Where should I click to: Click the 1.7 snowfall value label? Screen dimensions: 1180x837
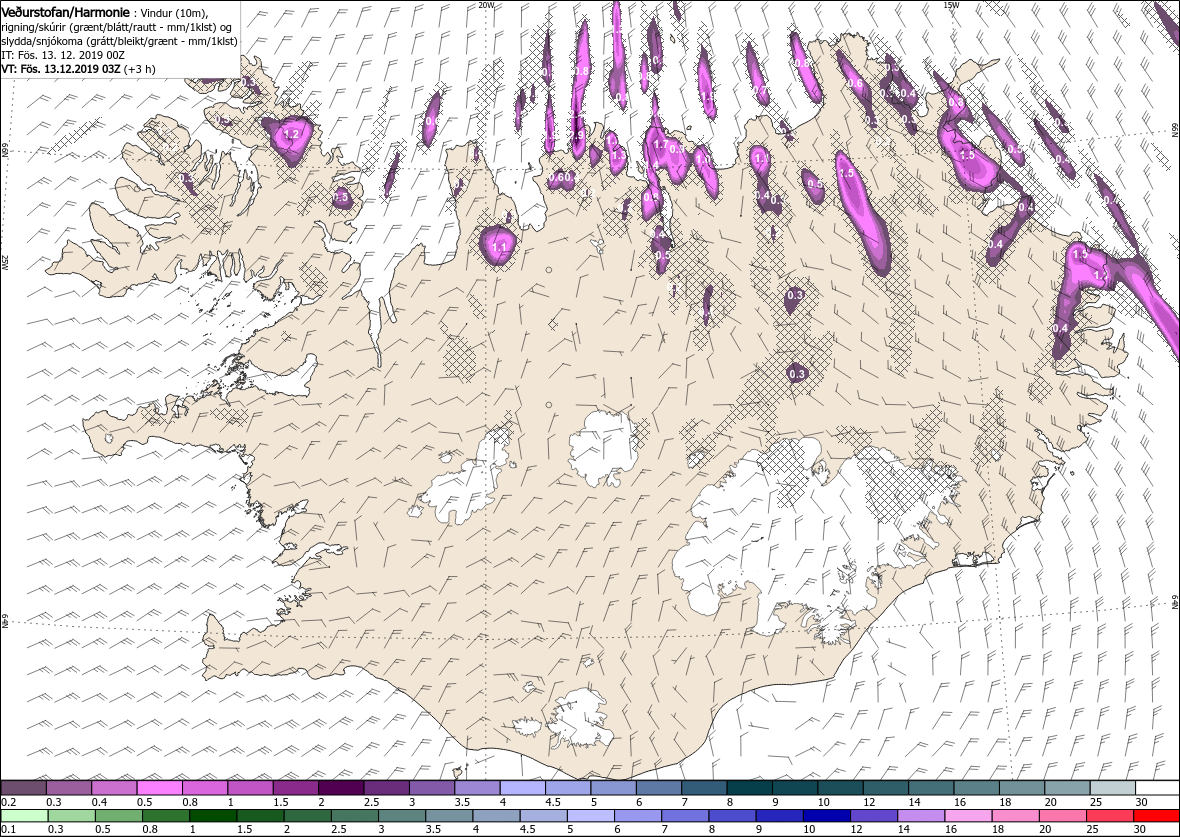tap(661, 144)
